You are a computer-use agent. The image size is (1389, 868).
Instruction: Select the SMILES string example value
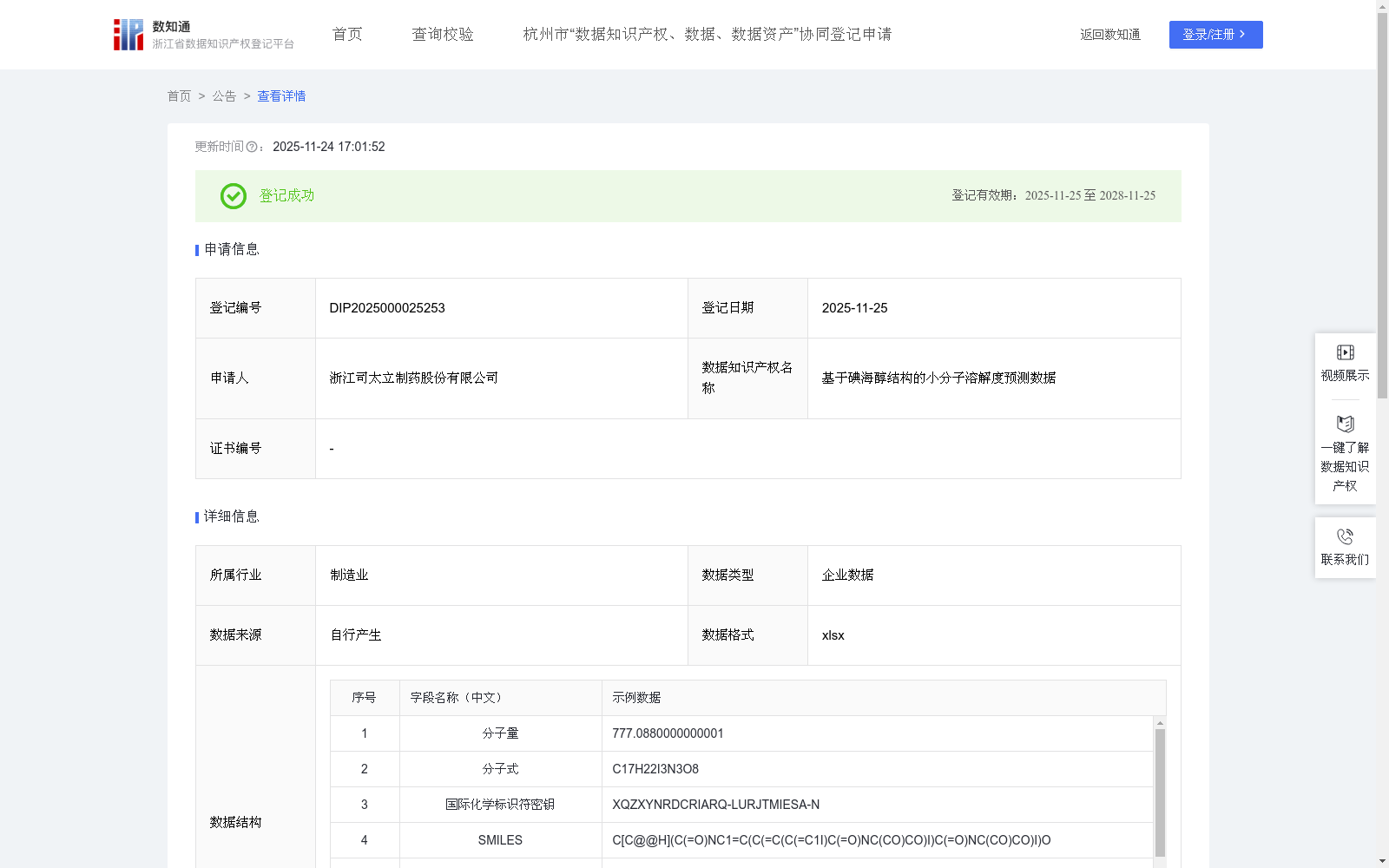pyautogui.click(x=832, y=840)
